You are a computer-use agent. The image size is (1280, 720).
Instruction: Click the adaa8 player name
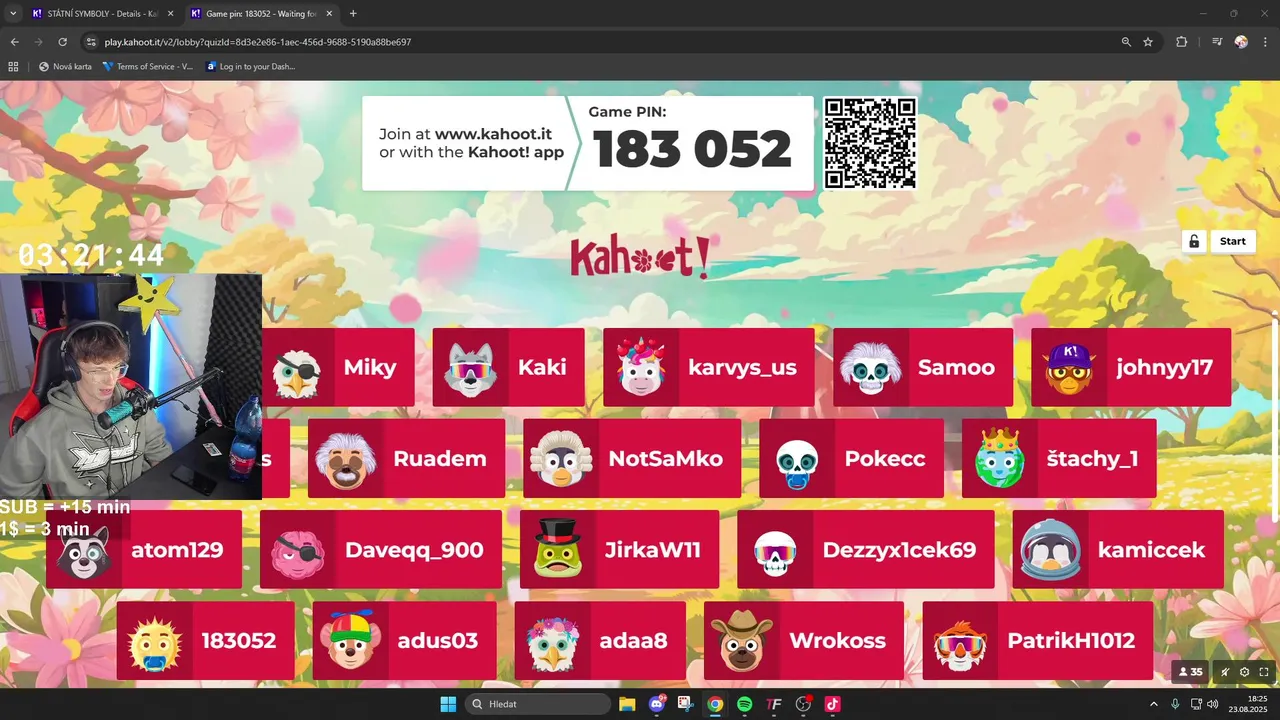[x=634, y=641]
